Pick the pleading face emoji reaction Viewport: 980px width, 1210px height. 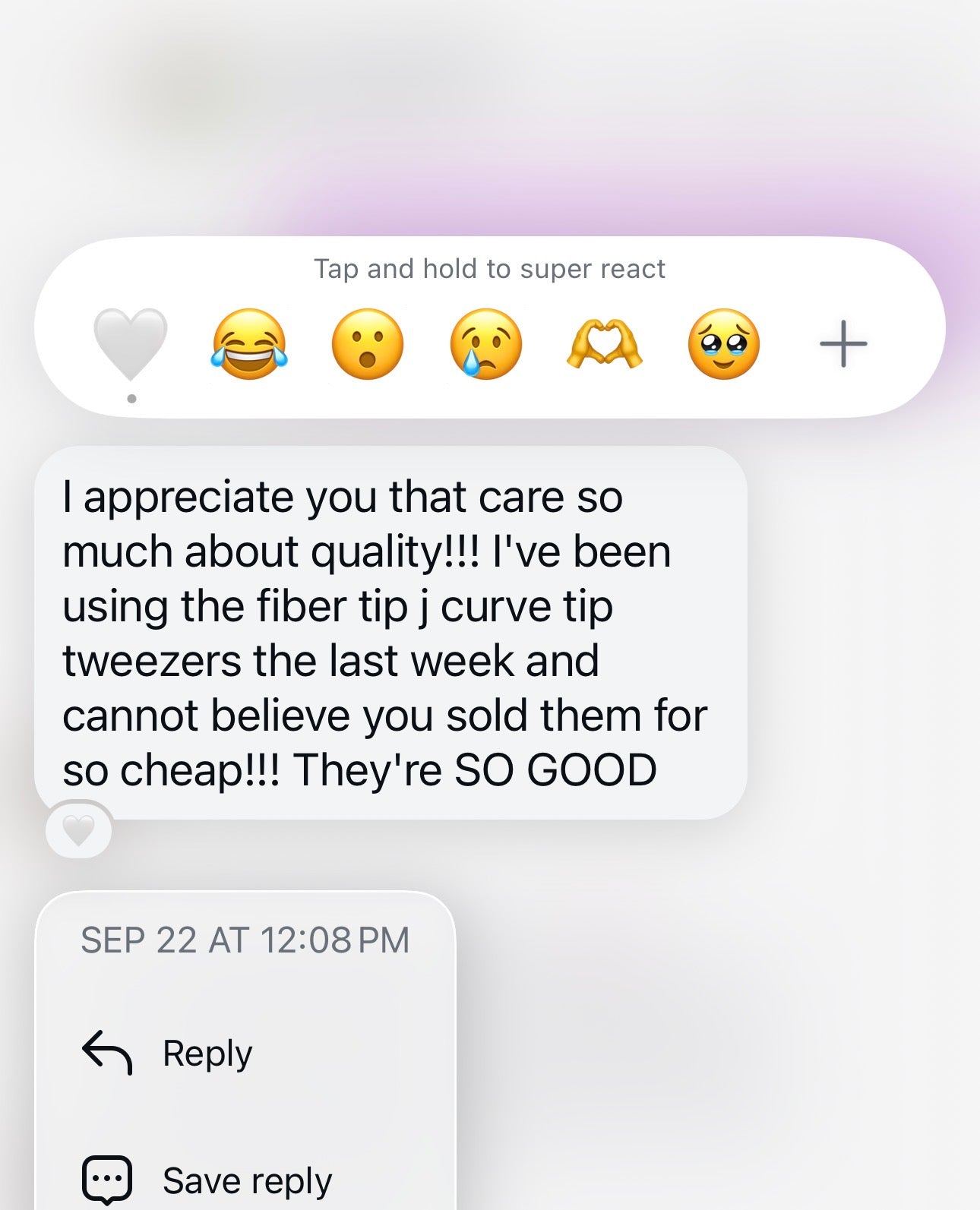pos(724,344)
